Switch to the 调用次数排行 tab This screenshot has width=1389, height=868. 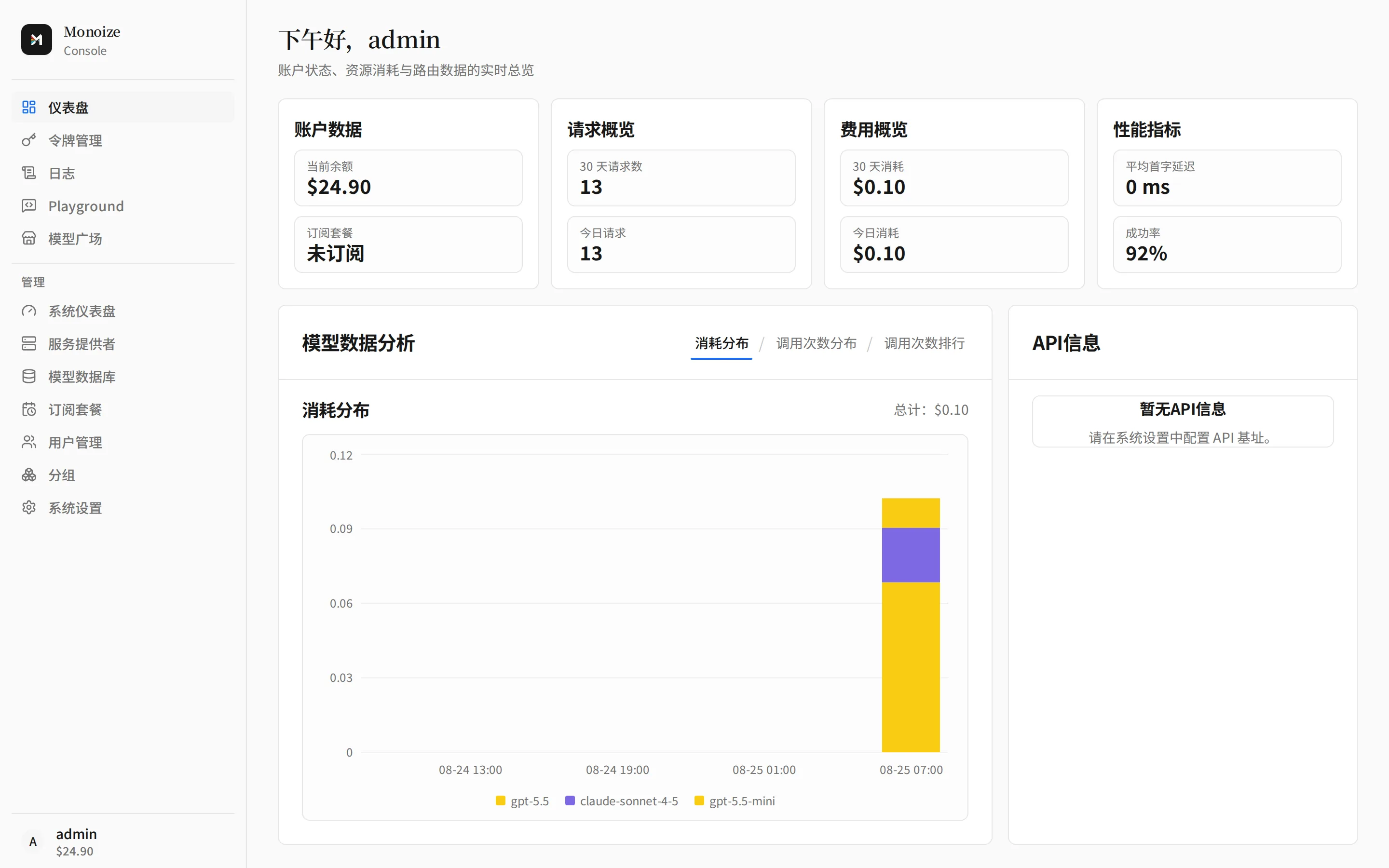[924, 343]
